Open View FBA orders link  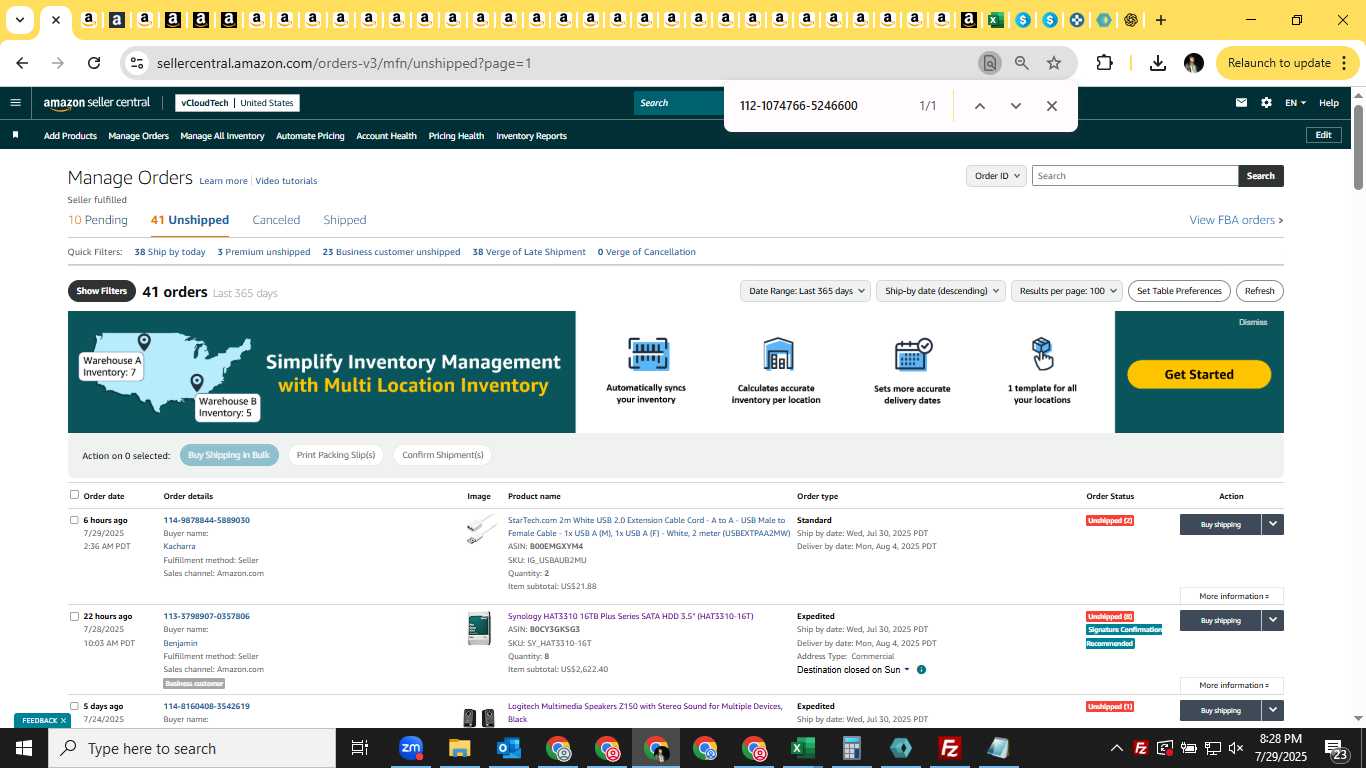pos(1236,220)
